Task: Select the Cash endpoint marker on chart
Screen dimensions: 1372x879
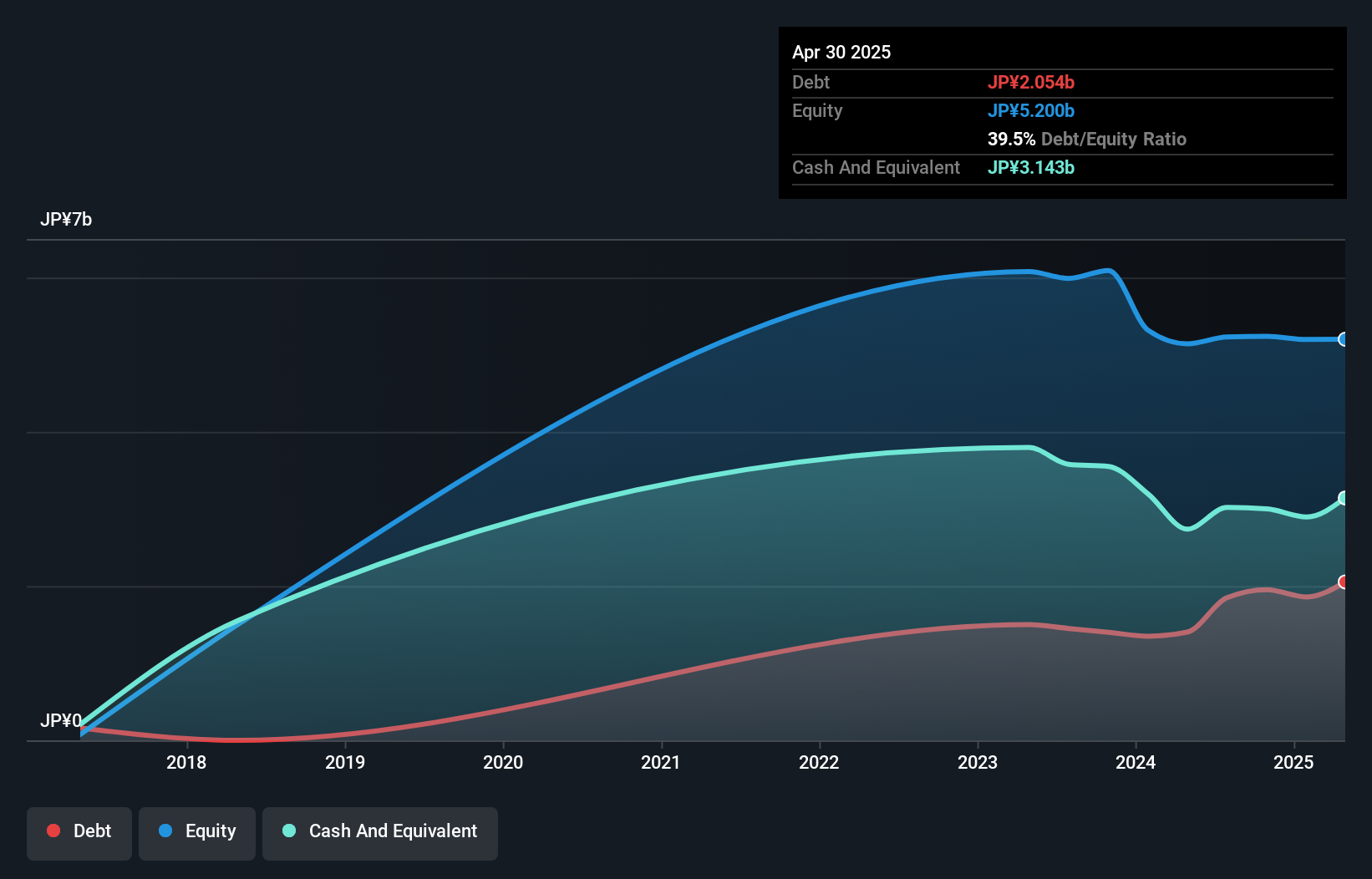Action: click(1344, 498)
